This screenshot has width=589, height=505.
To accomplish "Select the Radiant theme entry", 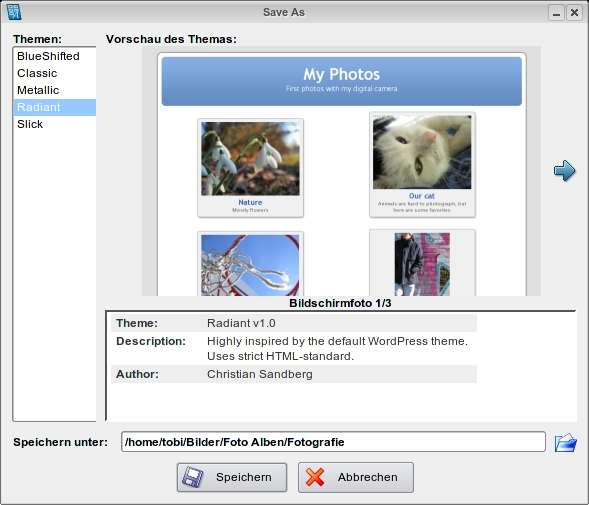I will (55, 107).
